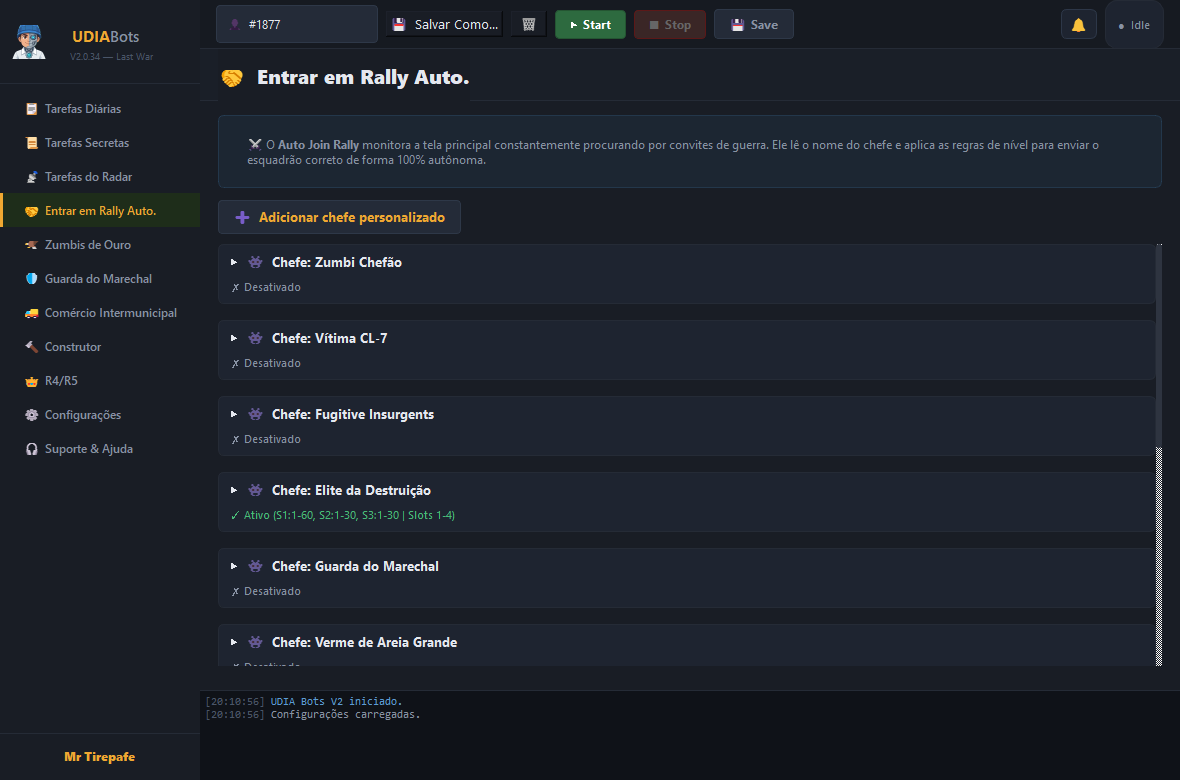Screen dimensions: 1180x780
Task: Click the notification bell icon
Action: [x=1078, y=25]
